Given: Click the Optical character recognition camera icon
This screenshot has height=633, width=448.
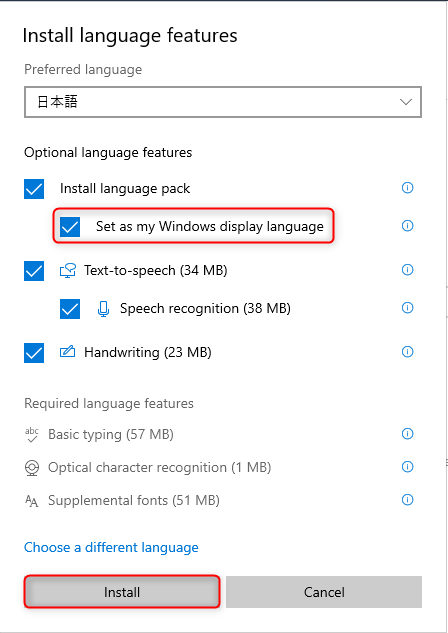Looking at the screenshot, I should pos(32,468).
